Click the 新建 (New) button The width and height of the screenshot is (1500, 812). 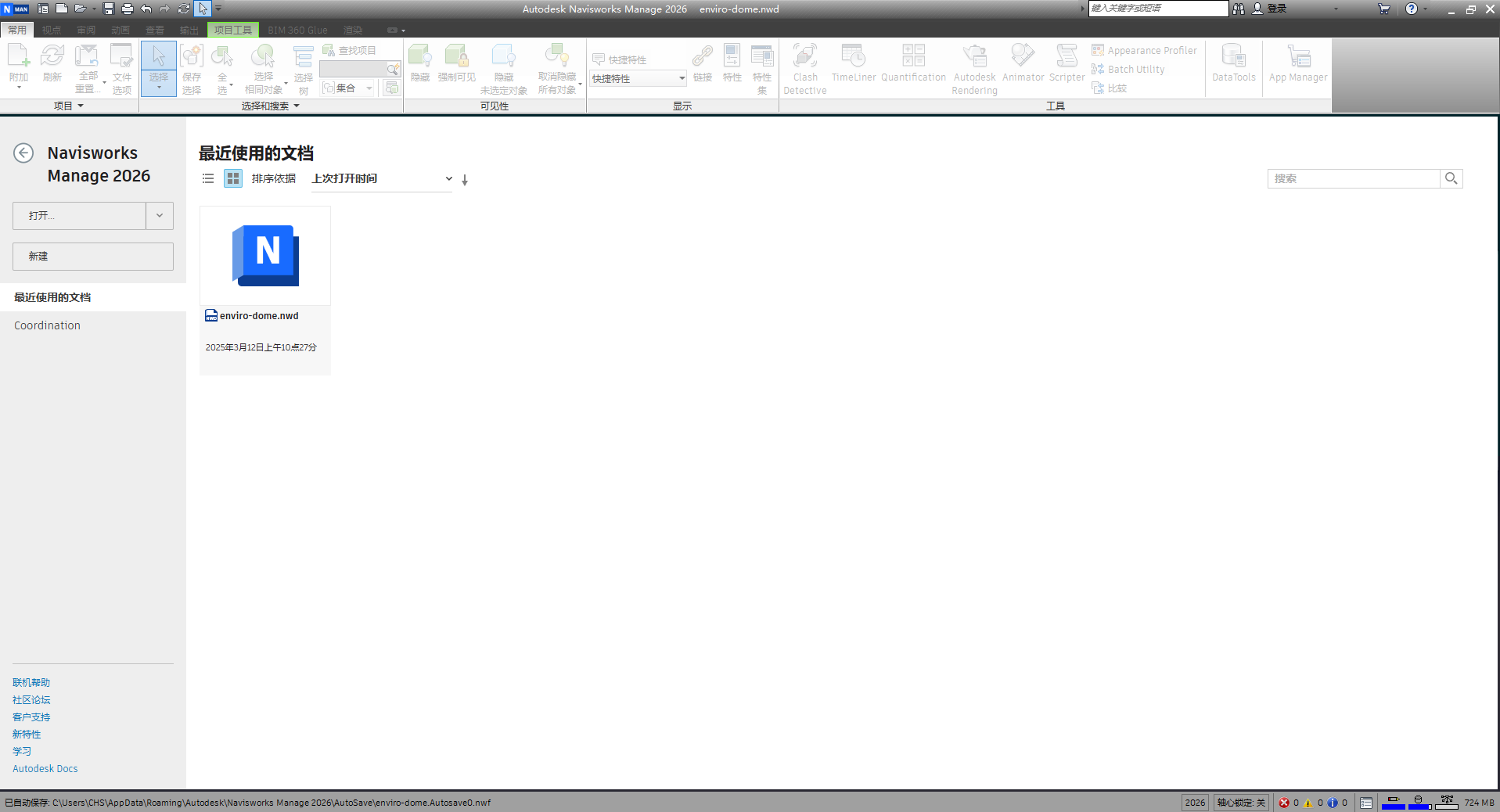[x=93, y=257]
